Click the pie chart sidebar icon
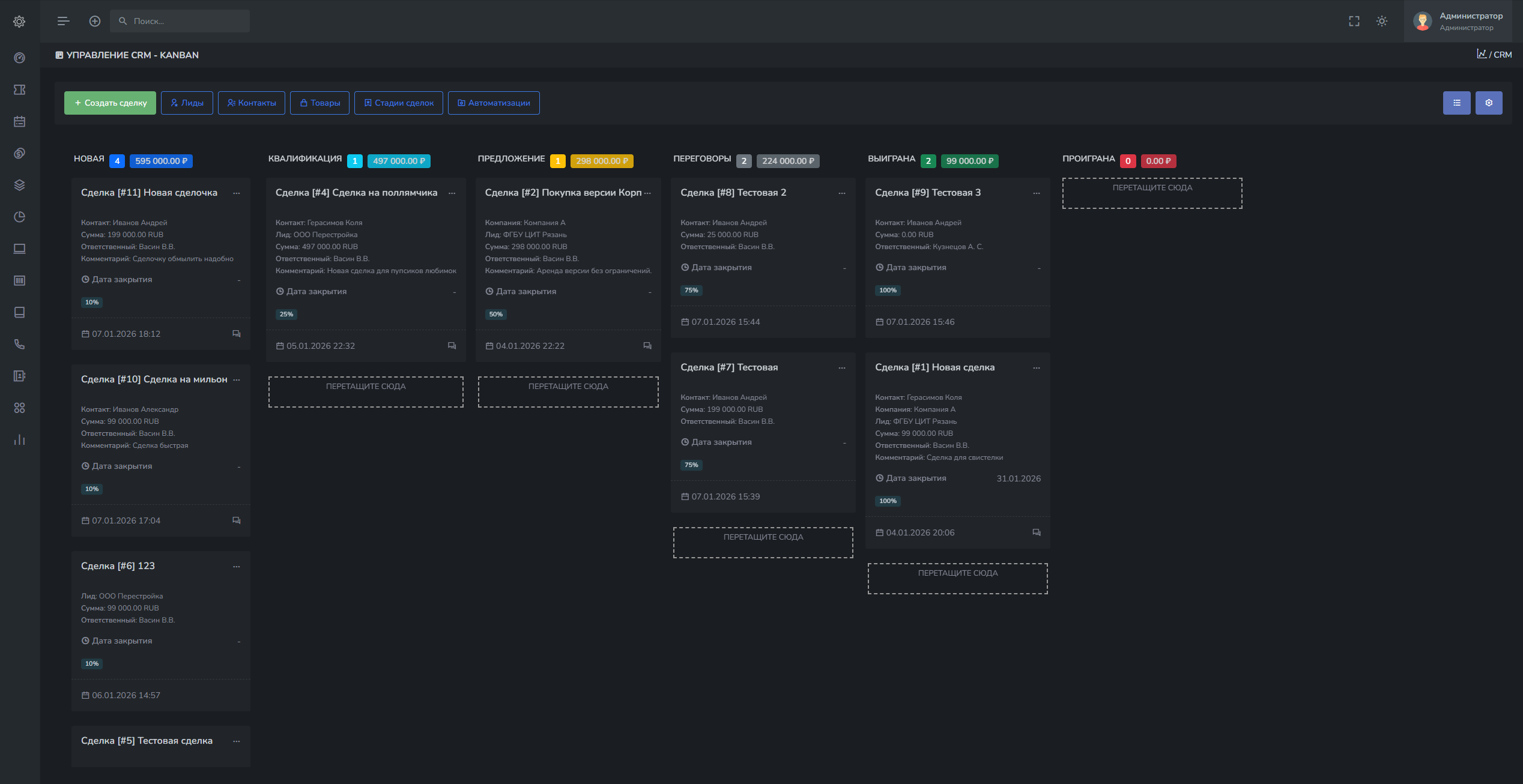The height and width of the screenshot is (784, 1523). (x=19, y=217)
